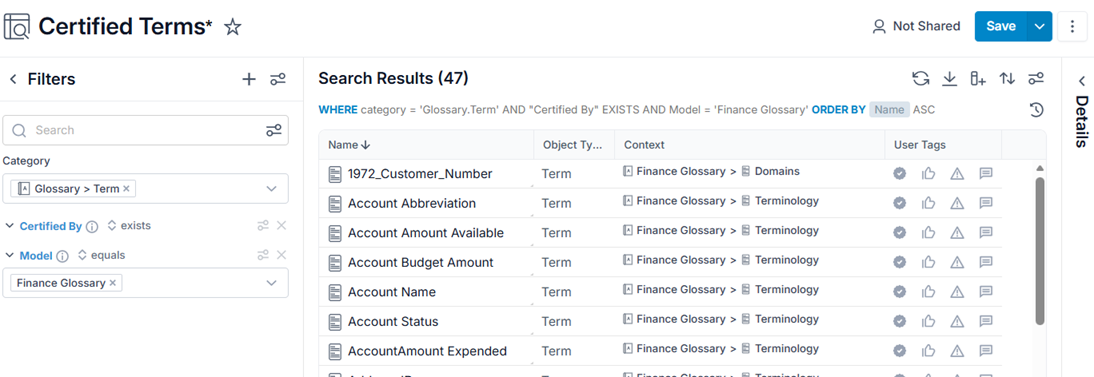This screenshot has height=377, width=1094.
Task: Click the favorite star next to Certified Terms
Action: tap(232, 27)
